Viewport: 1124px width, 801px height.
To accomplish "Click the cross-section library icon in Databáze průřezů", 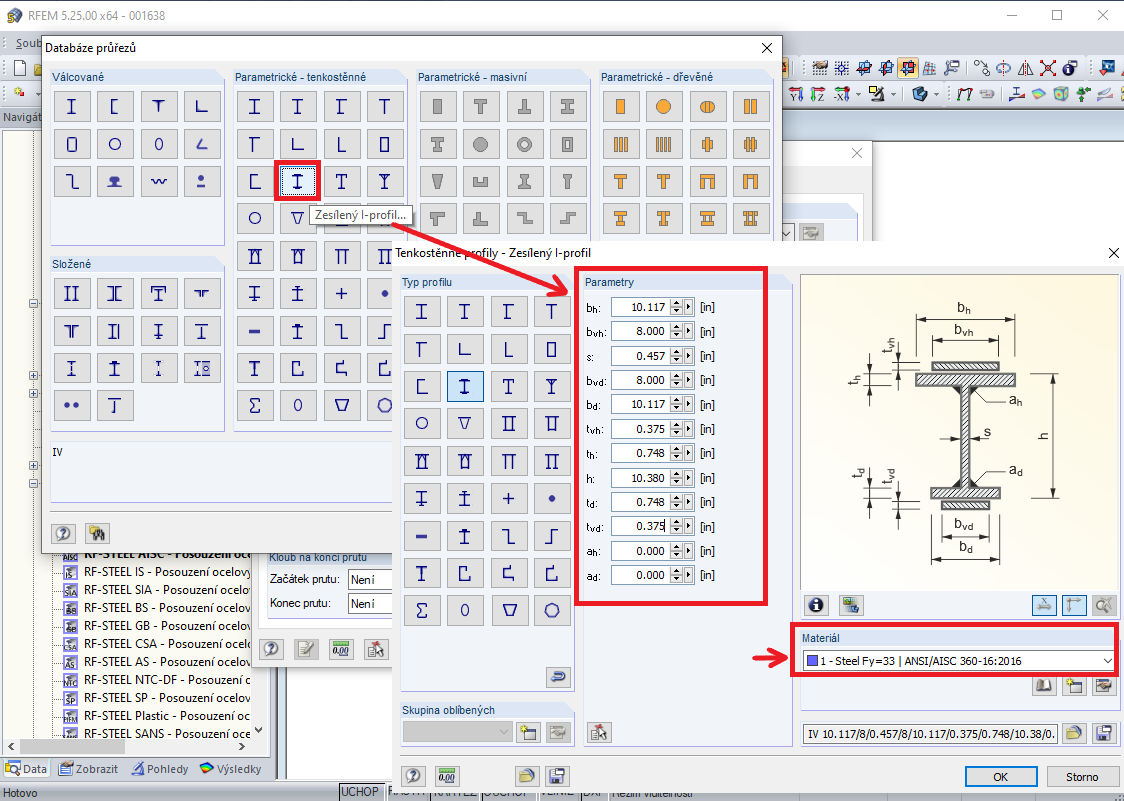I will coord(97,533).
